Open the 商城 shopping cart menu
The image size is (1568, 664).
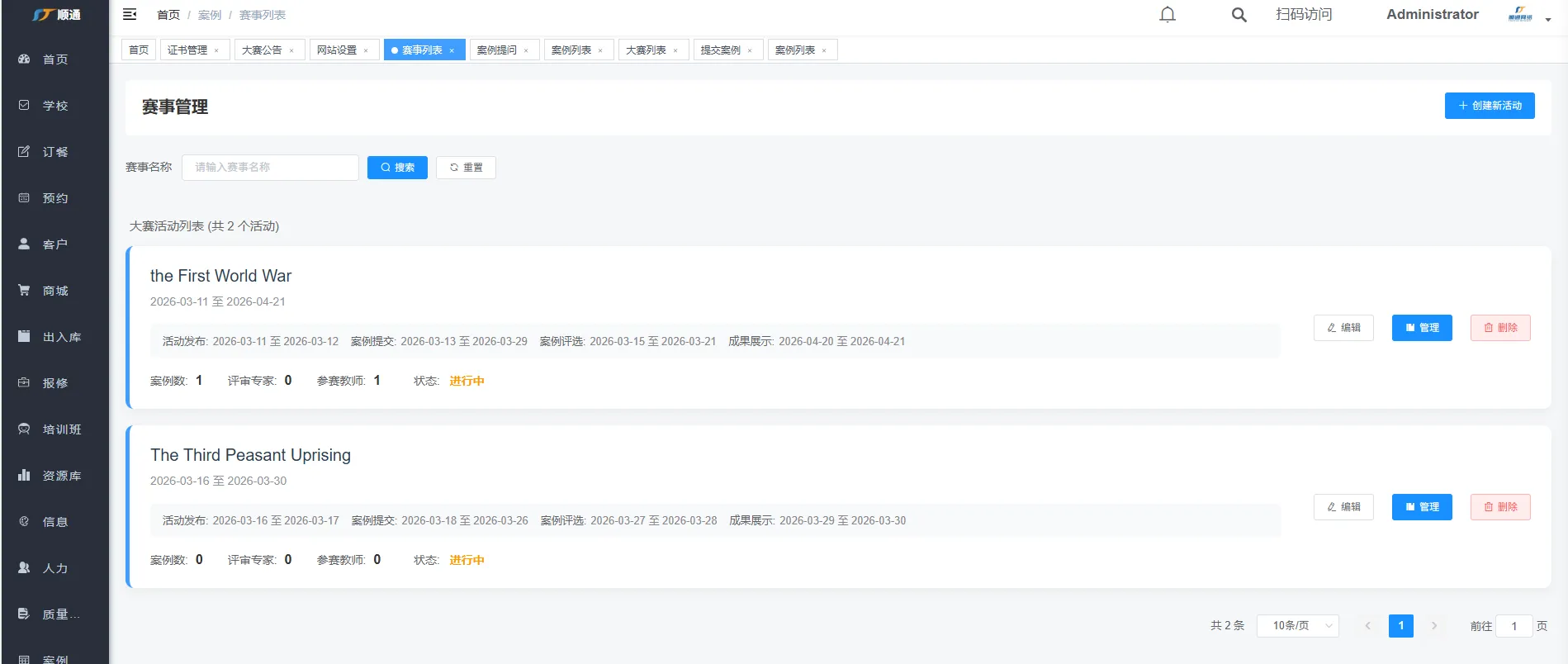[x=54, y=291]
